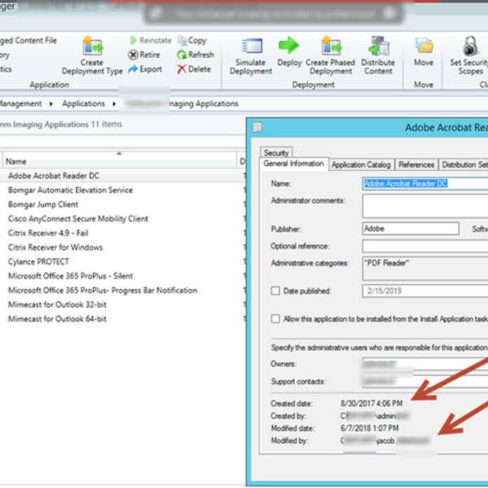Click the Reinstate ribbon button
The width and height of the screenshot is (488, 488).
click(x=151, y=41)
